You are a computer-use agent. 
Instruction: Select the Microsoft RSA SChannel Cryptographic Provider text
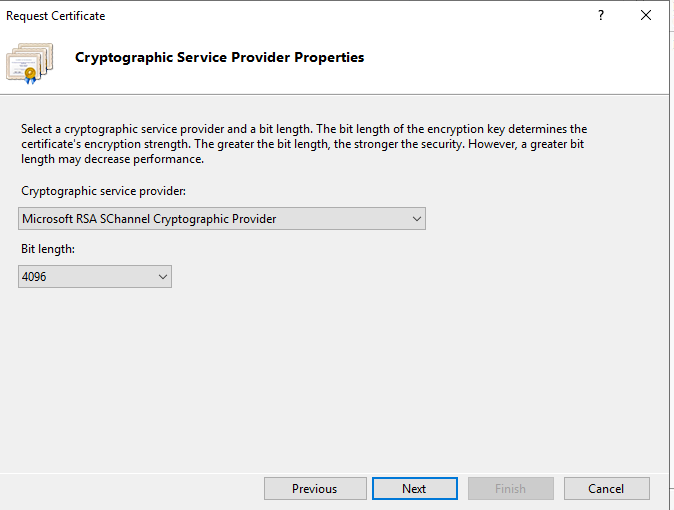149,219
